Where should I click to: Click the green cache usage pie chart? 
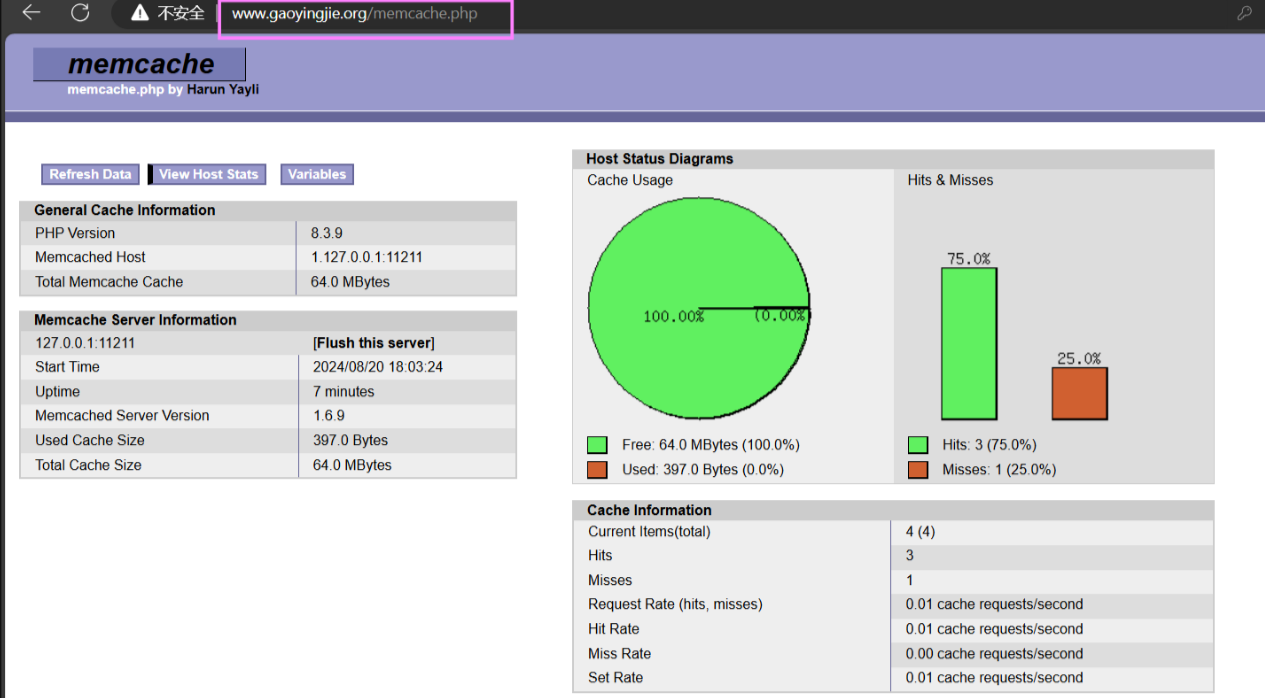[x=699, y=308]
